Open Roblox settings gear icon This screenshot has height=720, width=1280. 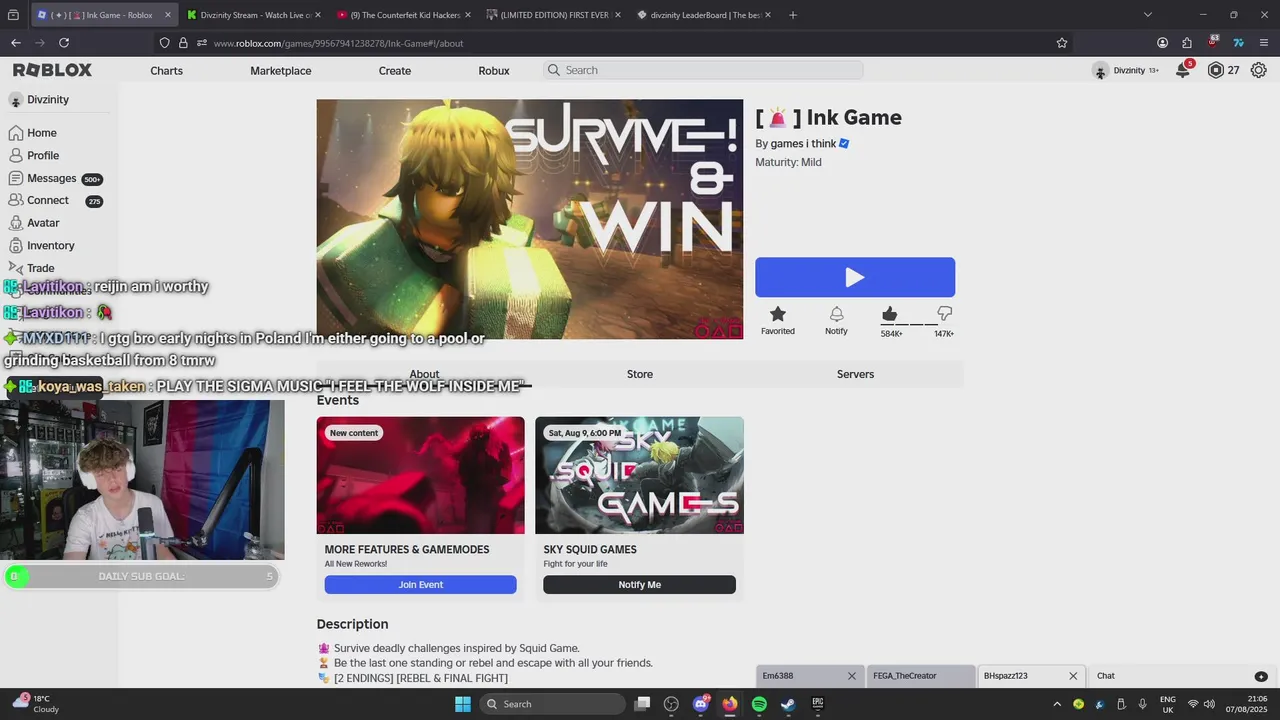coord(1258,70)
